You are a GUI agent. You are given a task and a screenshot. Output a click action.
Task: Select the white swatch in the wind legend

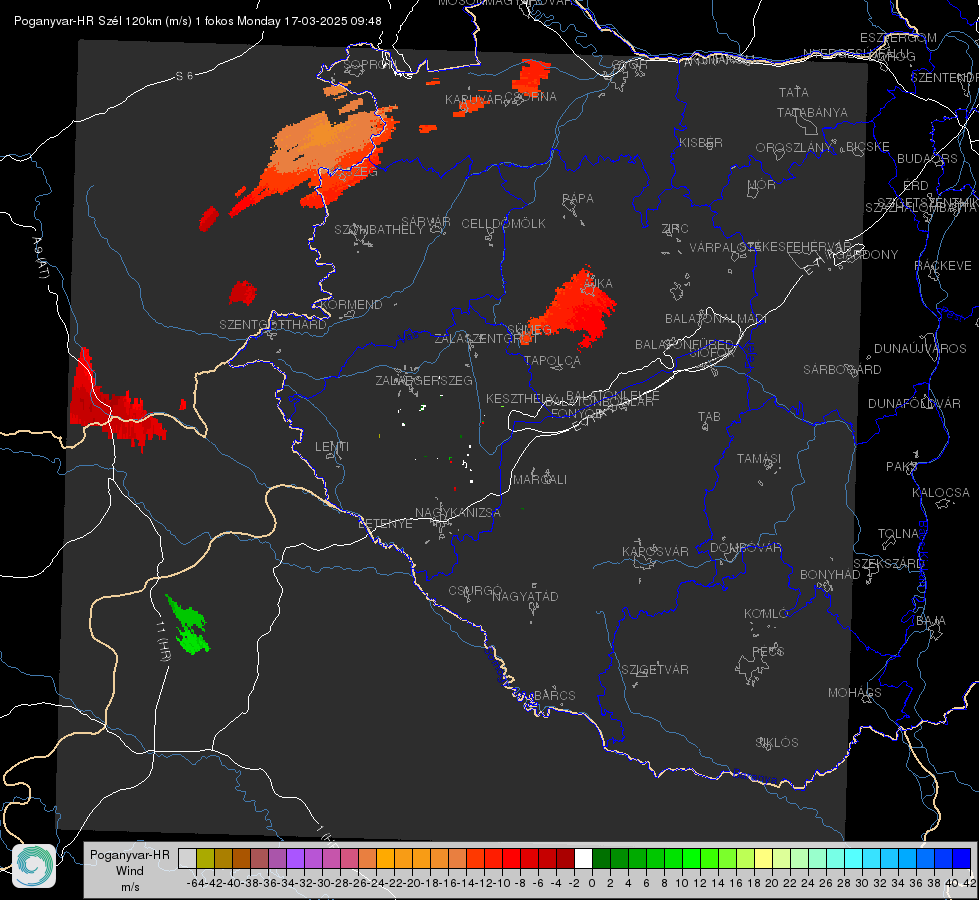click(583, 859)
